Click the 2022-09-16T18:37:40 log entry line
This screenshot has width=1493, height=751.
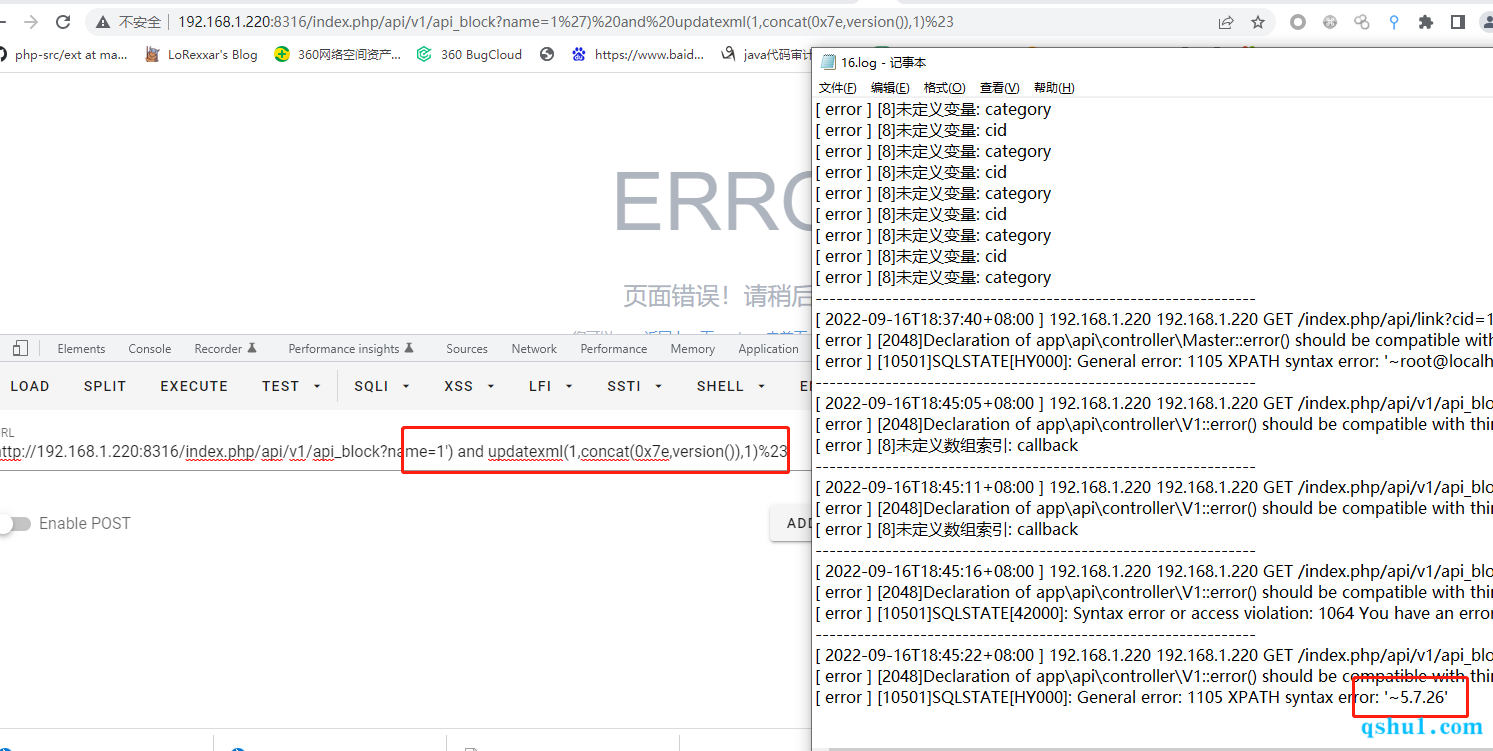pyautogui.click(x=1154, y=320)
